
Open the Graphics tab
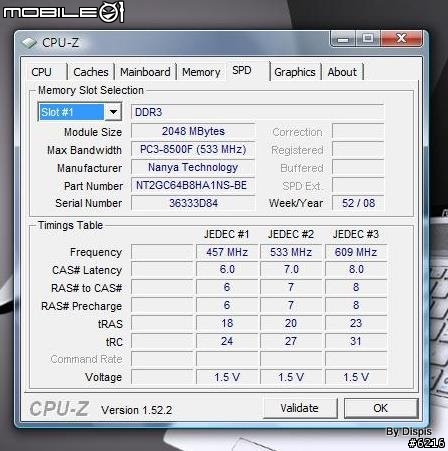(295, 72)
